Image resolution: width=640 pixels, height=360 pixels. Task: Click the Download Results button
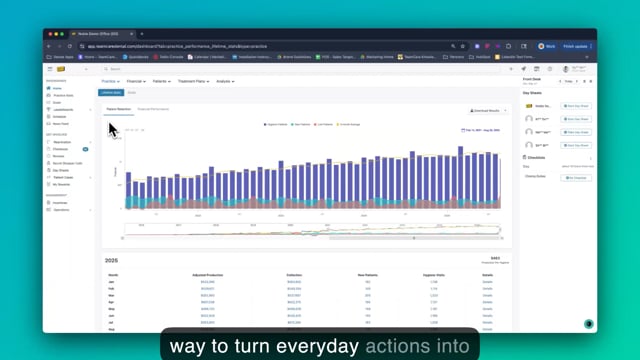click(x=485, y=111)
